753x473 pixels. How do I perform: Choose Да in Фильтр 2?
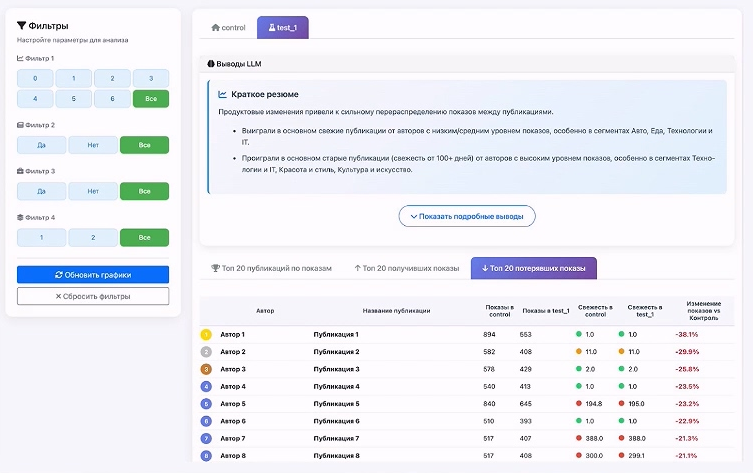(x=42, y=145)
